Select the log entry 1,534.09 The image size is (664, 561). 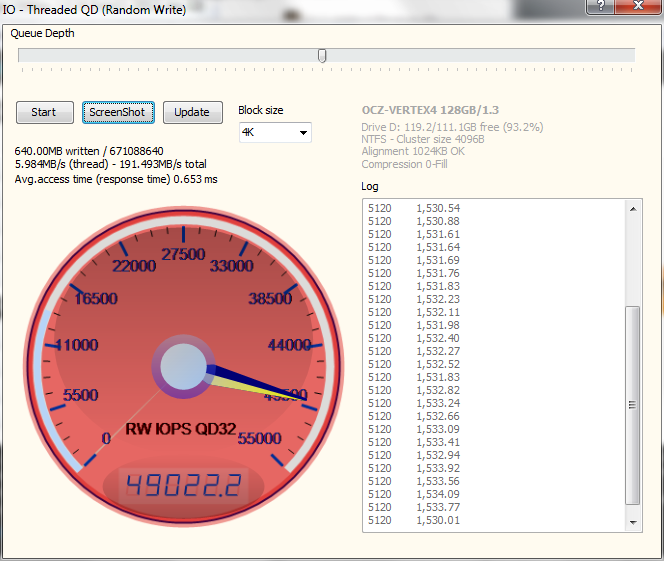coord(440,494)
